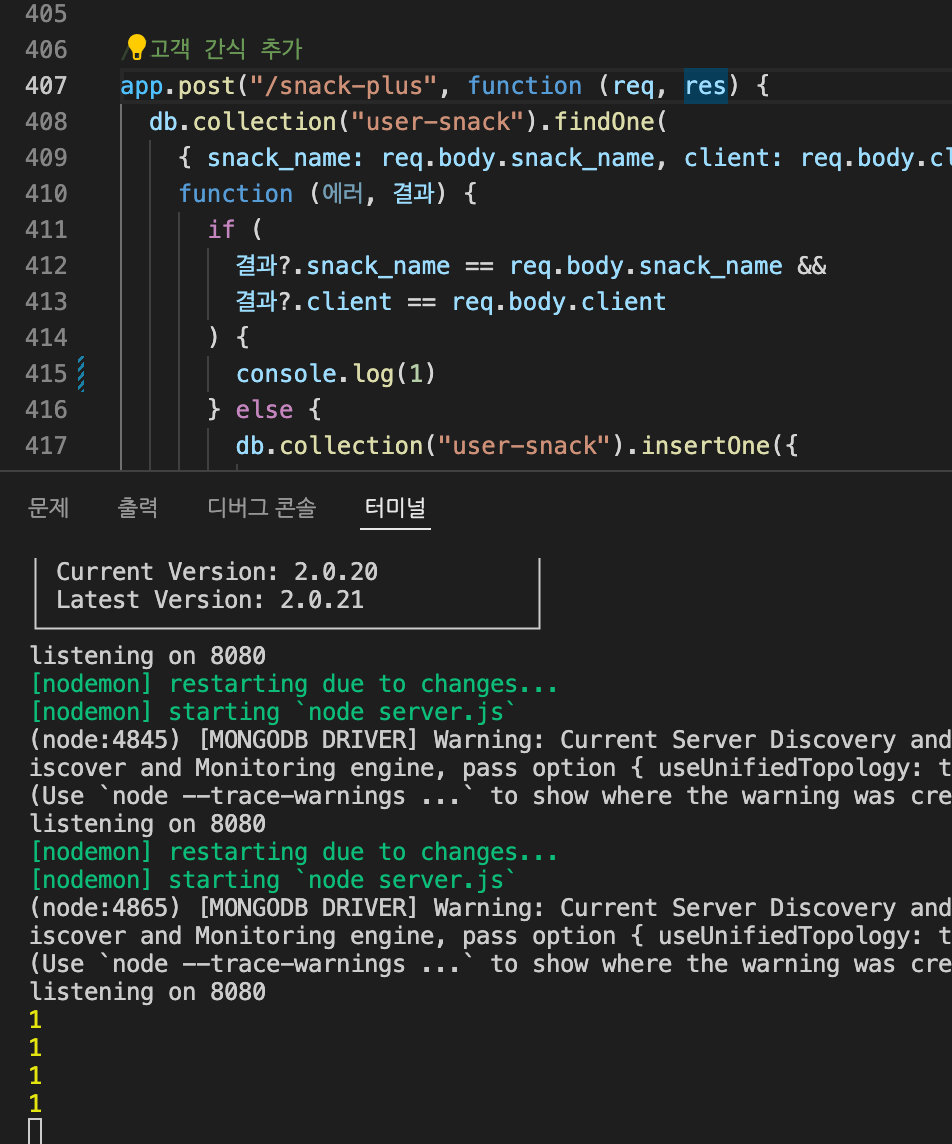Click the lightbulb quick-fix icon
Viewport: 952px width, 1144px height.
tap(136, 47)
